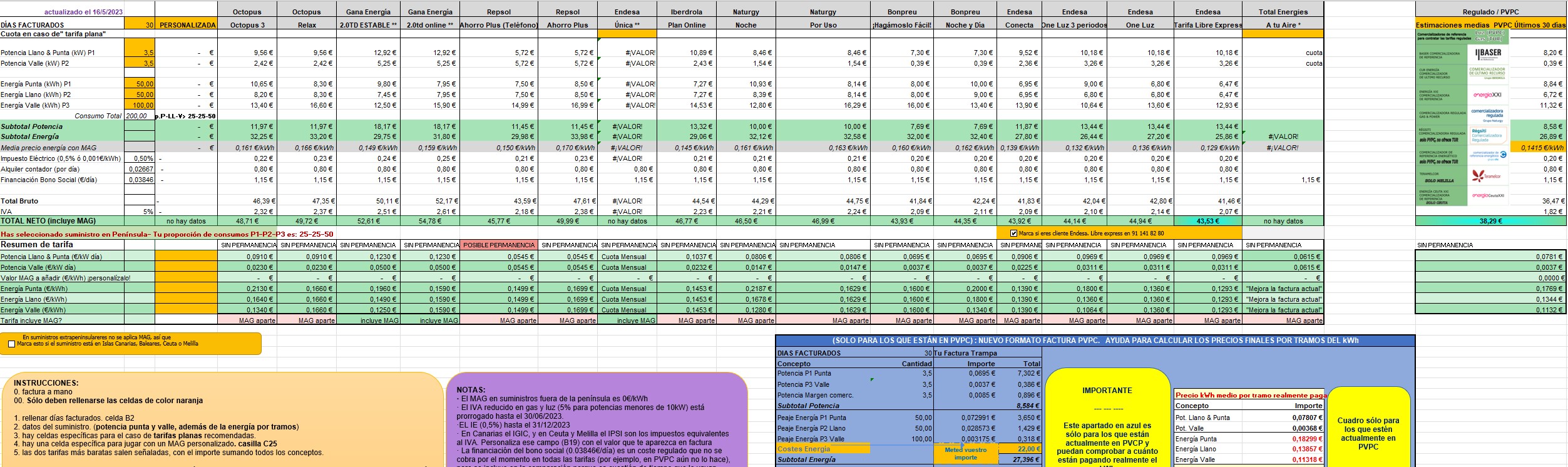This screenshot has width=1568, height=467.
Task: Click the Teramelcor logo
Action: click(1488, 176)
